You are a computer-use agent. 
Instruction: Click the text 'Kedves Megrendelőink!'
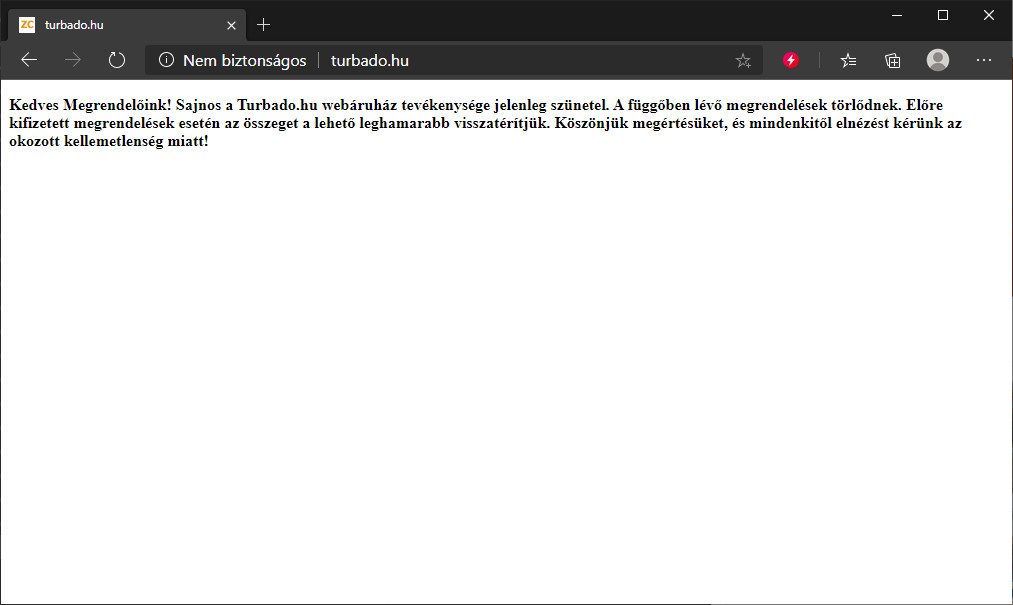pyautogui.click(x=90, y=105)
